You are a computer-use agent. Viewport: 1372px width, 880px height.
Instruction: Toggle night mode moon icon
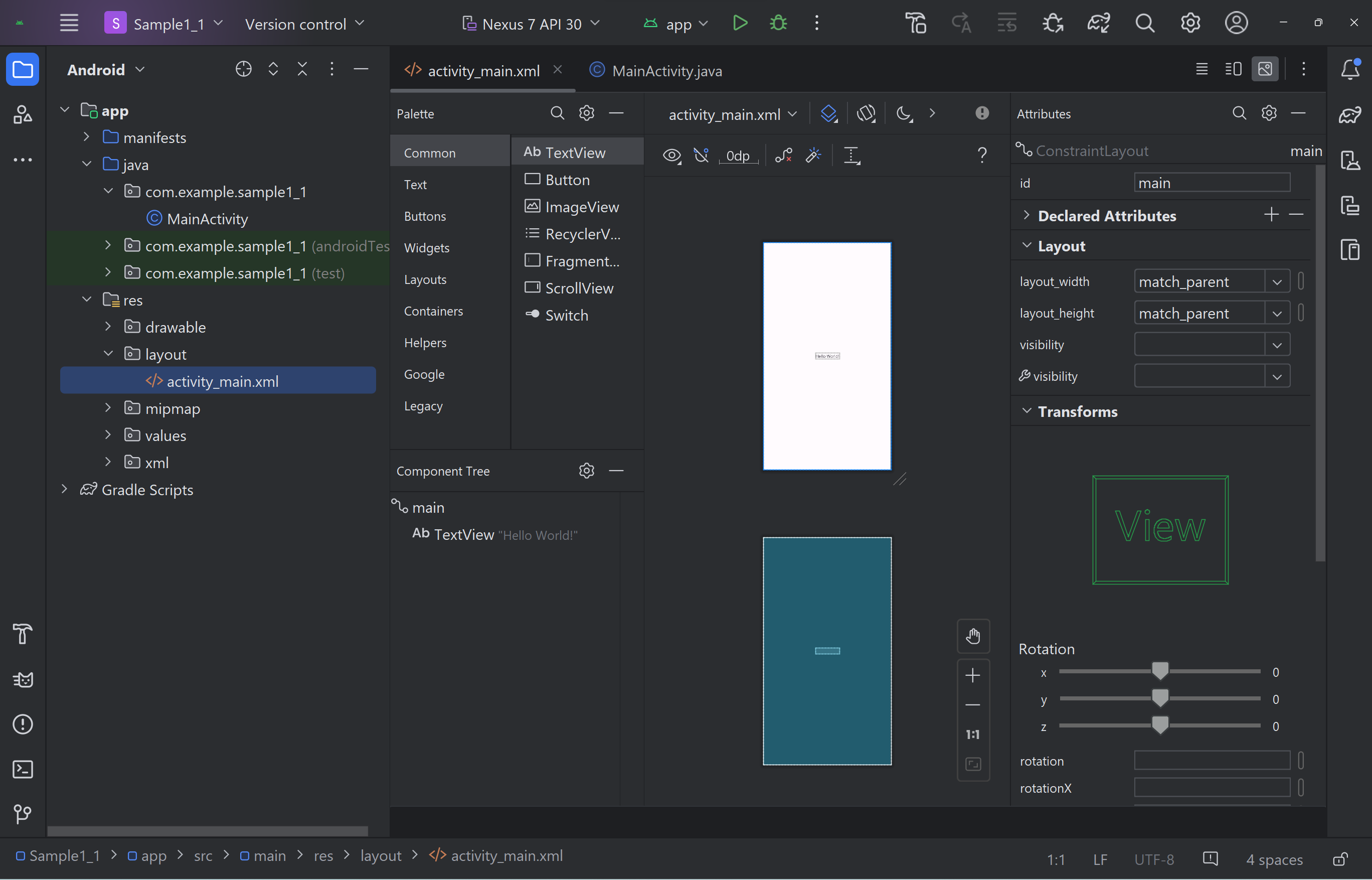[904, 113]
